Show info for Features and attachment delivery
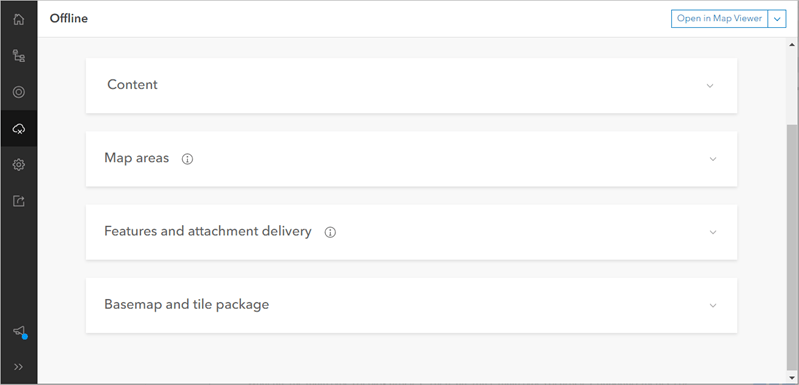This screenshot has width=799, height=385. (x=330, y=232)
